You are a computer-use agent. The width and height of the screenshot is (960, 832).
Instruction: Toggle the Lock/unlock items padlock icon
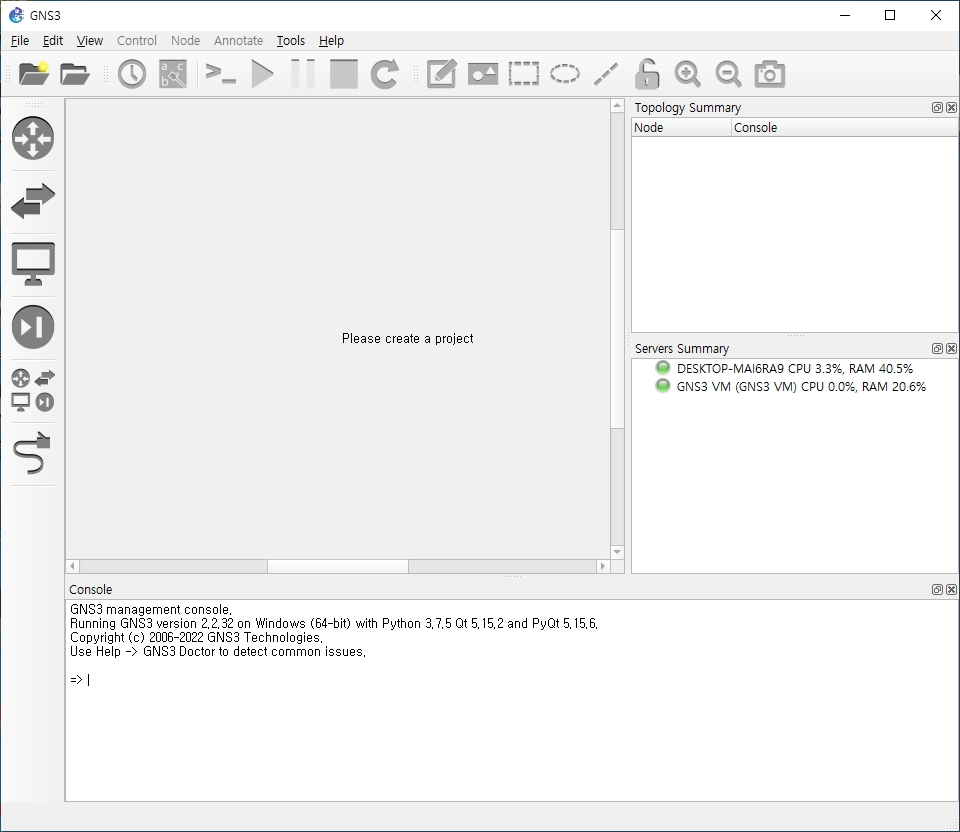tap(647, 74)
